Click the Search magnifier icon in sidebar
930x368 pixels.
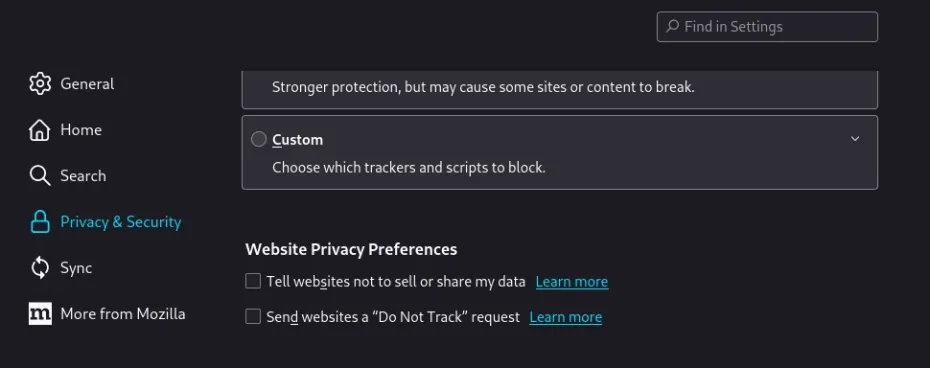click(40, 176)
